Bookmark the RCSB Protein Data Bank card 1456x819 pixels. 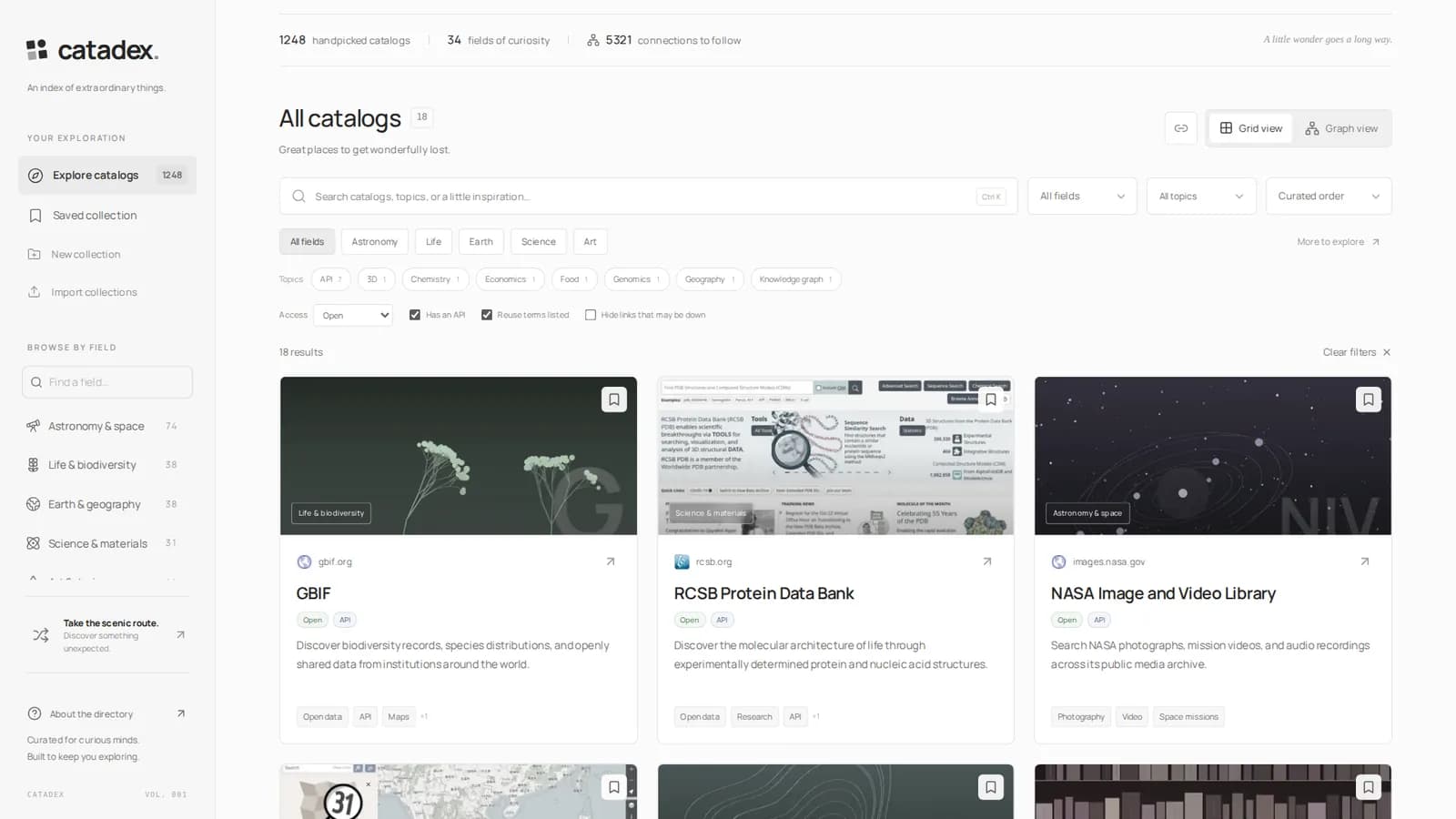coord(991,399)
